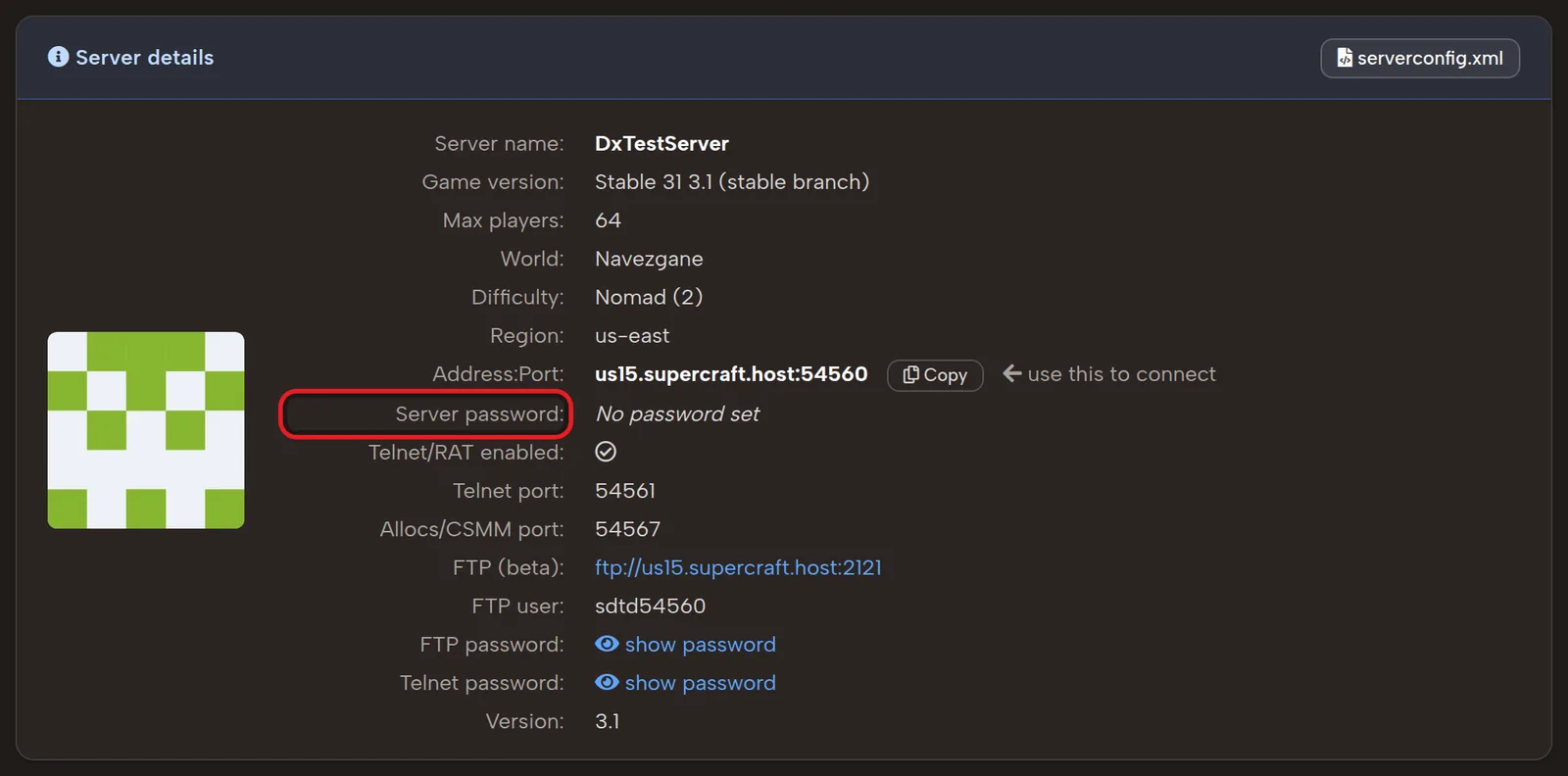
Task: Click the info icon beside Server details
Action: coord(59,57)
